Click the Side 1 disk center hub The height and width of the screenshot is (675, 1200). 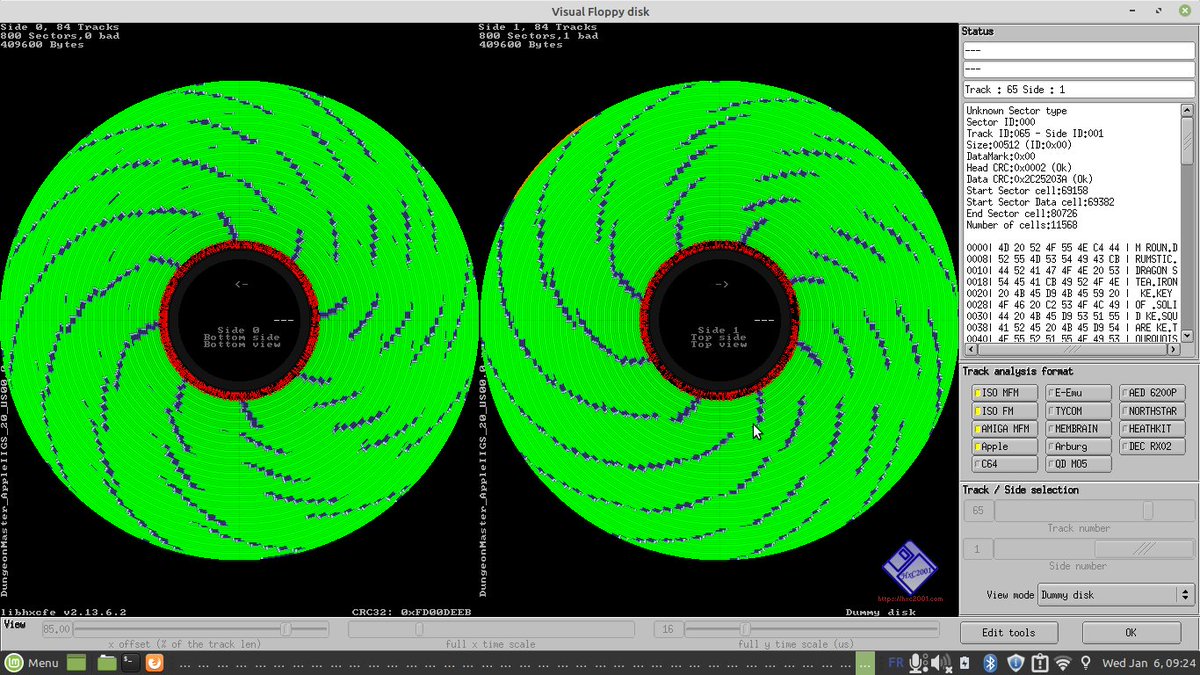coord(719,318)
